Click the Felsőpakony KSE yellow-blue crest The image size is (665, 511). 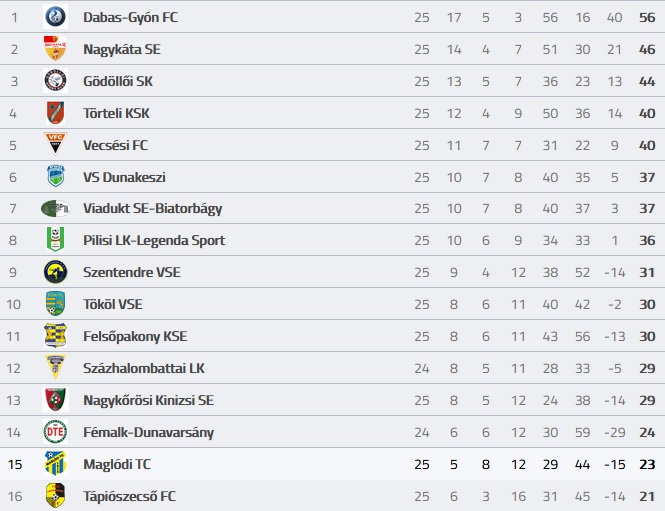pos(55,335)
